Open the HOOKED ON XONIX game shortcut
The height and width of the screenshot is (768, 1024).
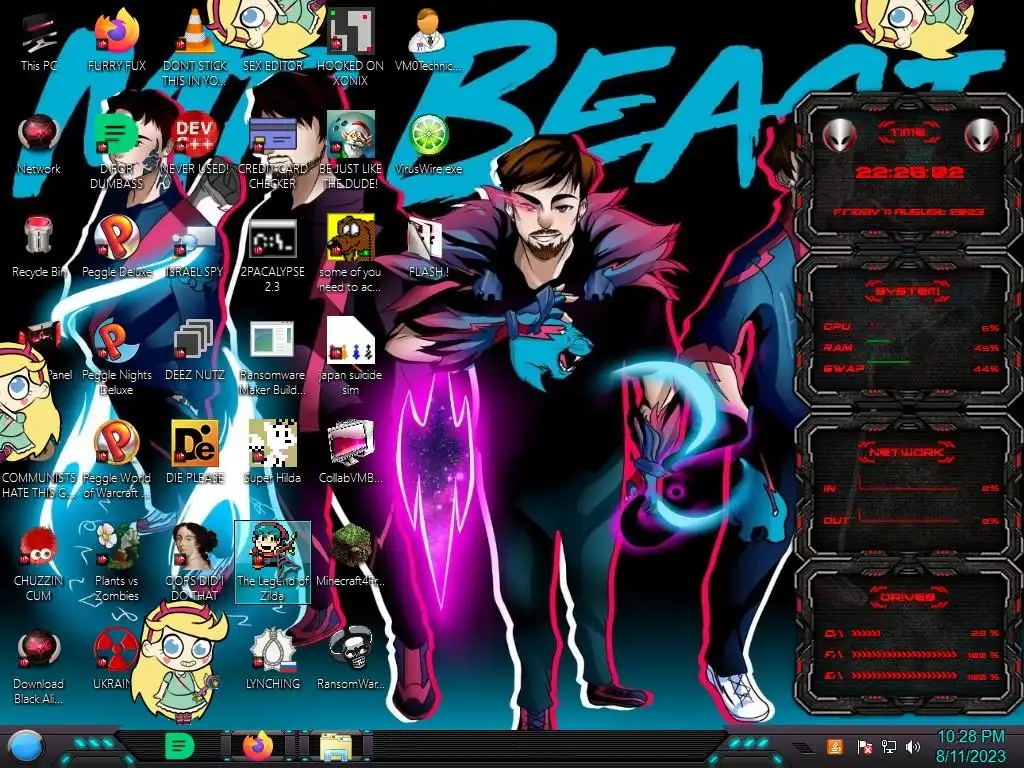(x=351, y=47)
